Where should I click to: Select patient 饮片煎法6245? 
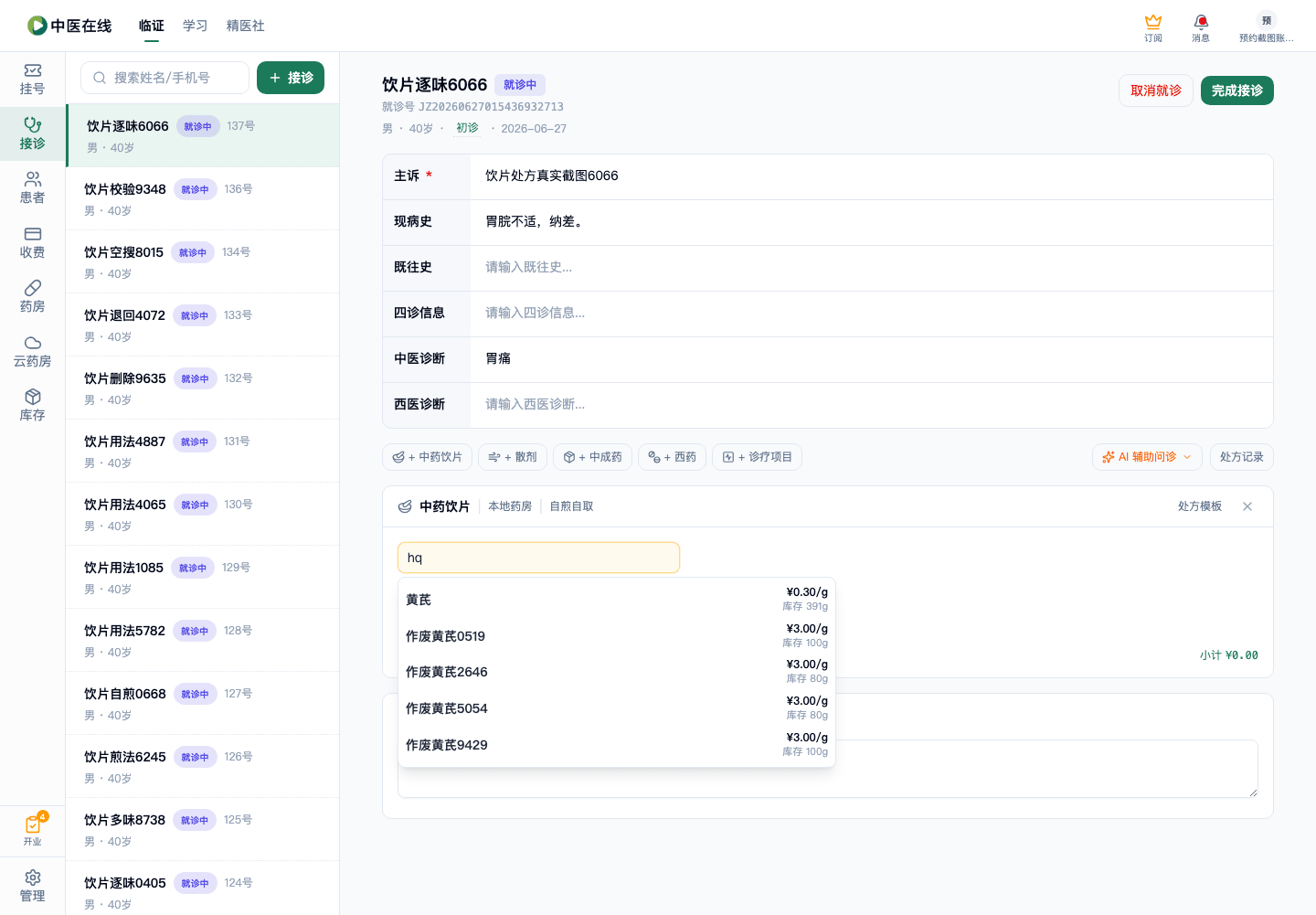[x=202, y=766]
